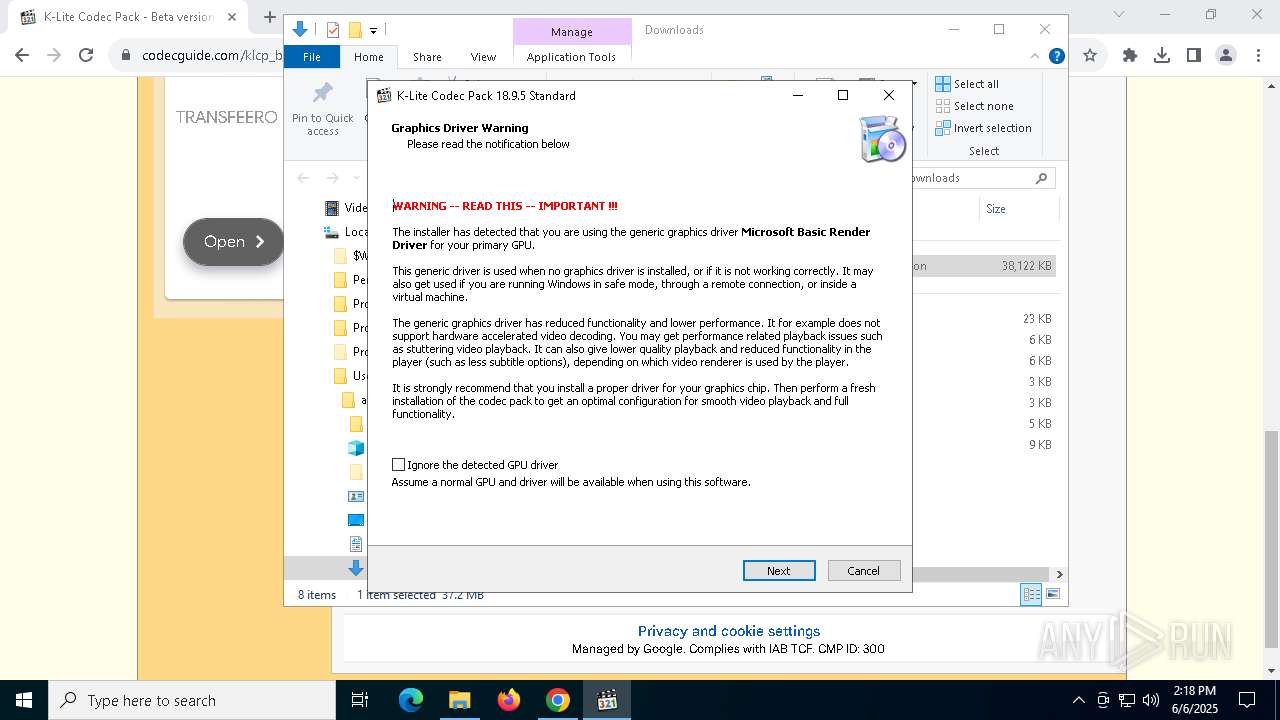1280x720 pixels.
Task: Click the 3D Objects cube icon in tree
Action: point(356,448)
